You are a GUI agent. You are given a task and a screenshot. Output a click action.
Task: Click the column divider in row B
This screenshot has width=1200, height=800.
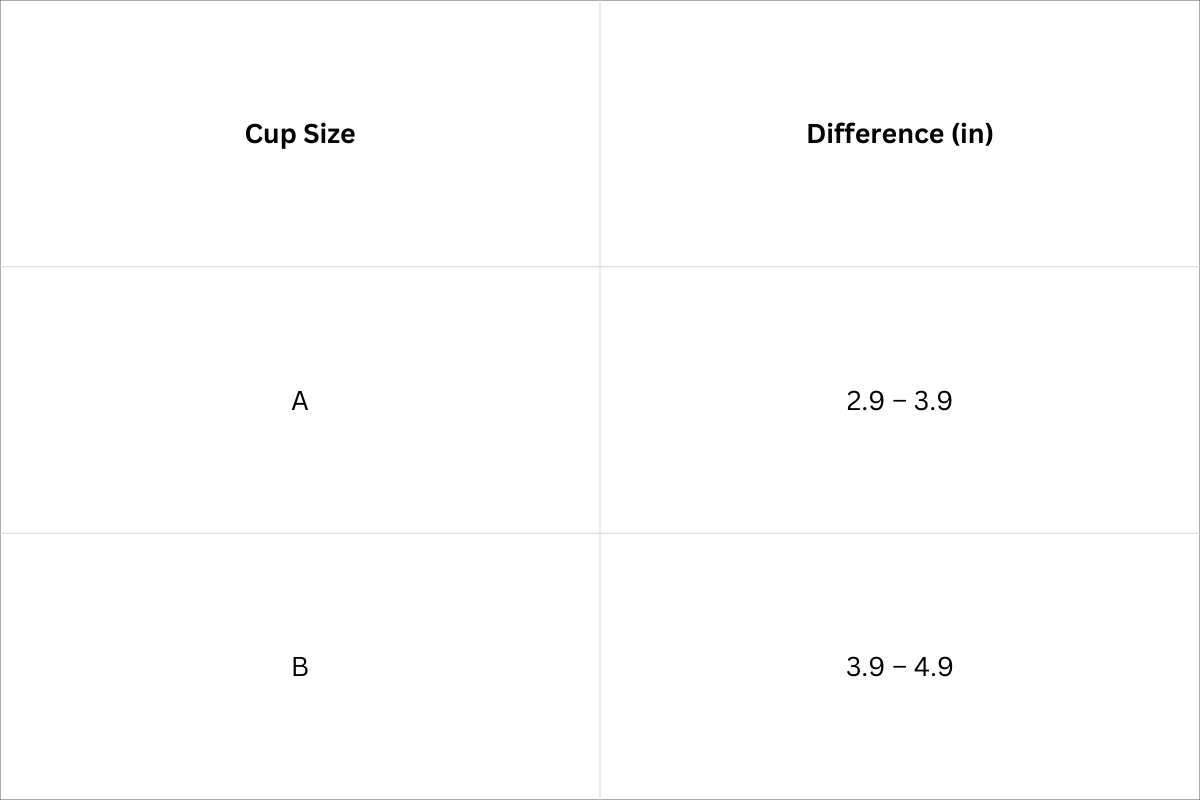click(x=600, y=667)
